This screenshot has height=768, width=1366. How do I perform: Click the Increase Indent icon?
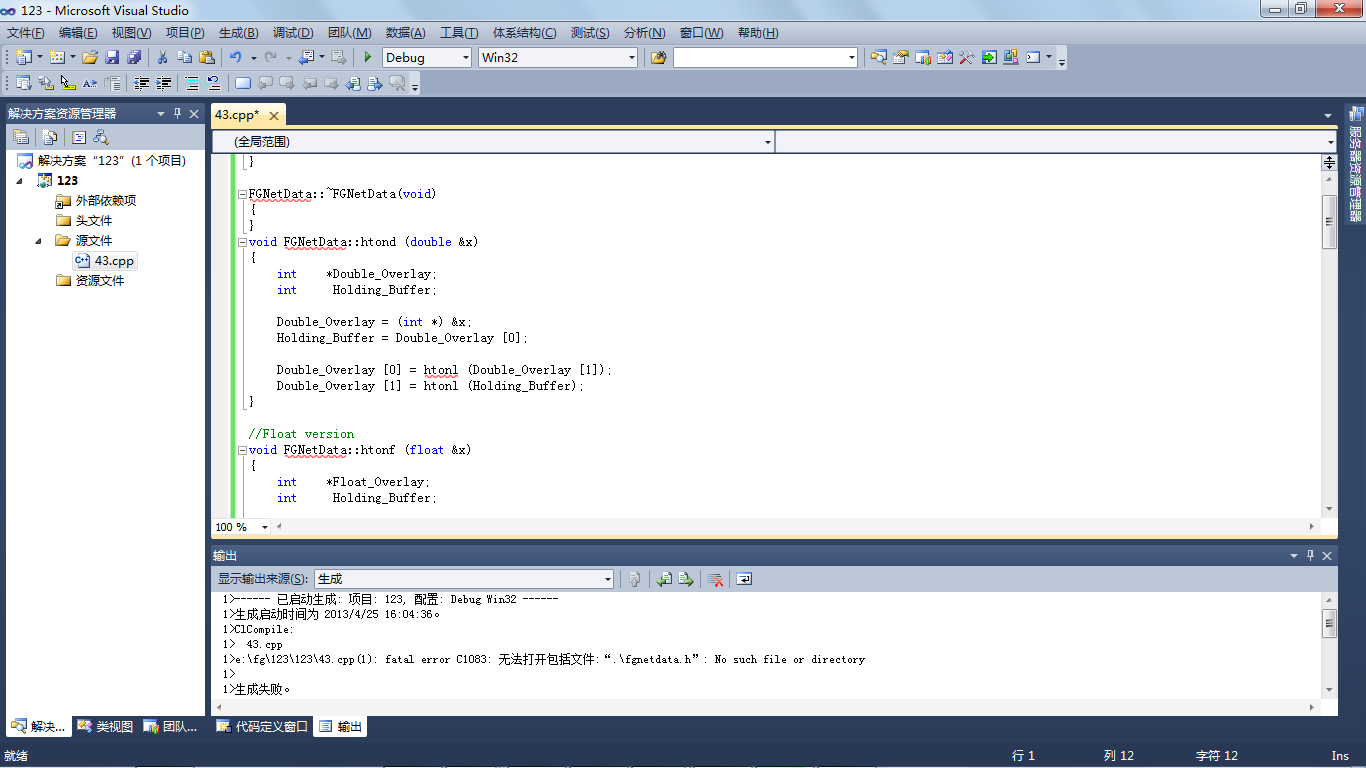click(164, 83)
